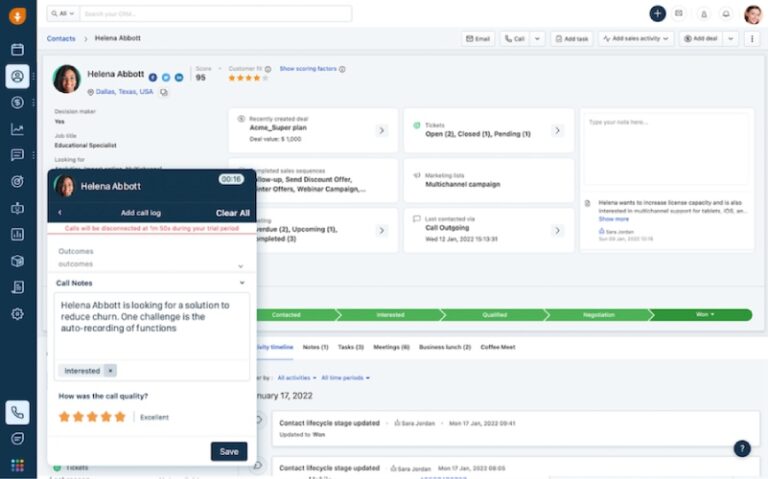Collapse the Call Notes section
Screen dimensions: 768x479
pyautogui.click(x=241, y=283)
